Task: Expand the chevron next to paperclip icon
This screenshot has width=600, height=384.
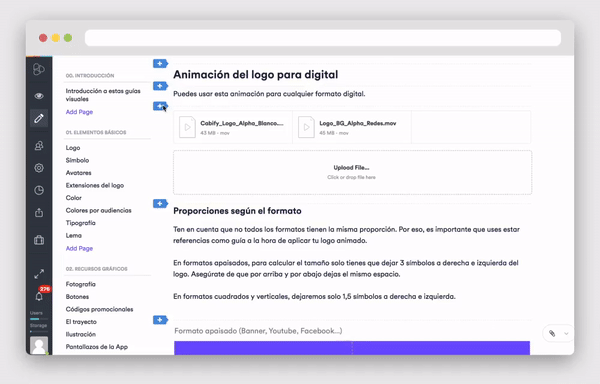Action: [x=566, y=334]
